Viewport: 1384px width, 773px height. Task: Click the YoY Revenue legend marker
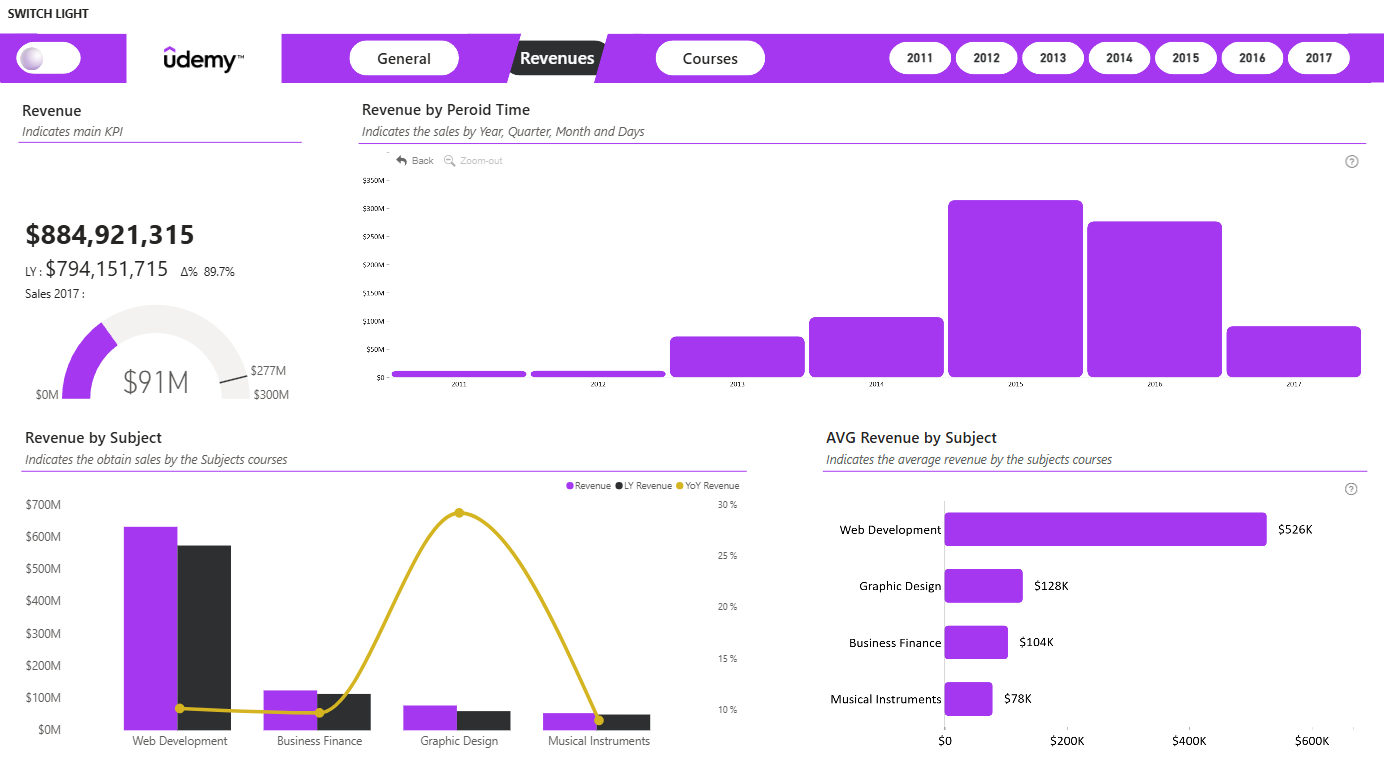tap(681, 486)
